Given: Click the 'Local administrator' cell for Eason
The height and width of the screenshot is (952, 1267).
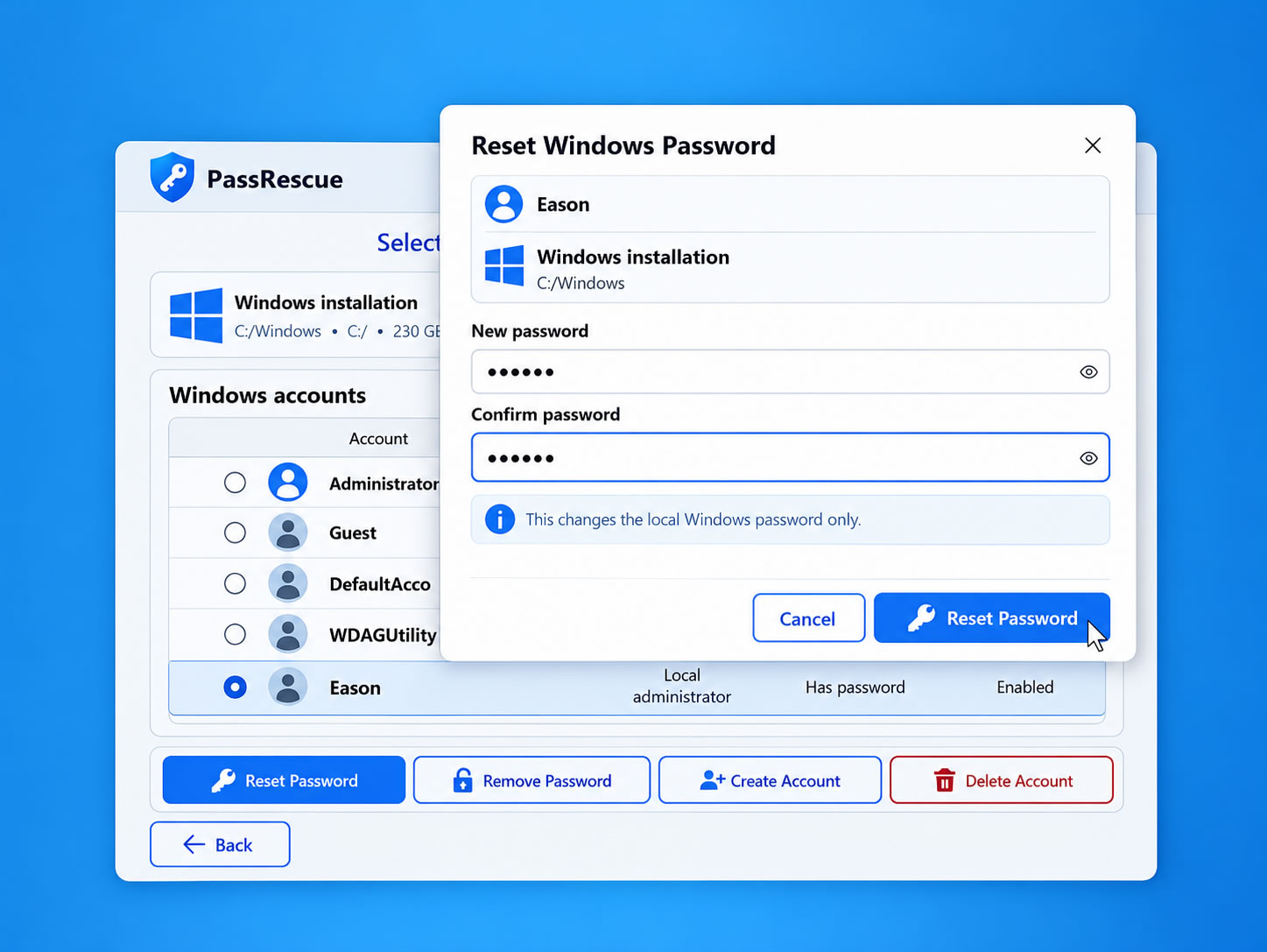Looking at the screenshot, I should (682, 686).
